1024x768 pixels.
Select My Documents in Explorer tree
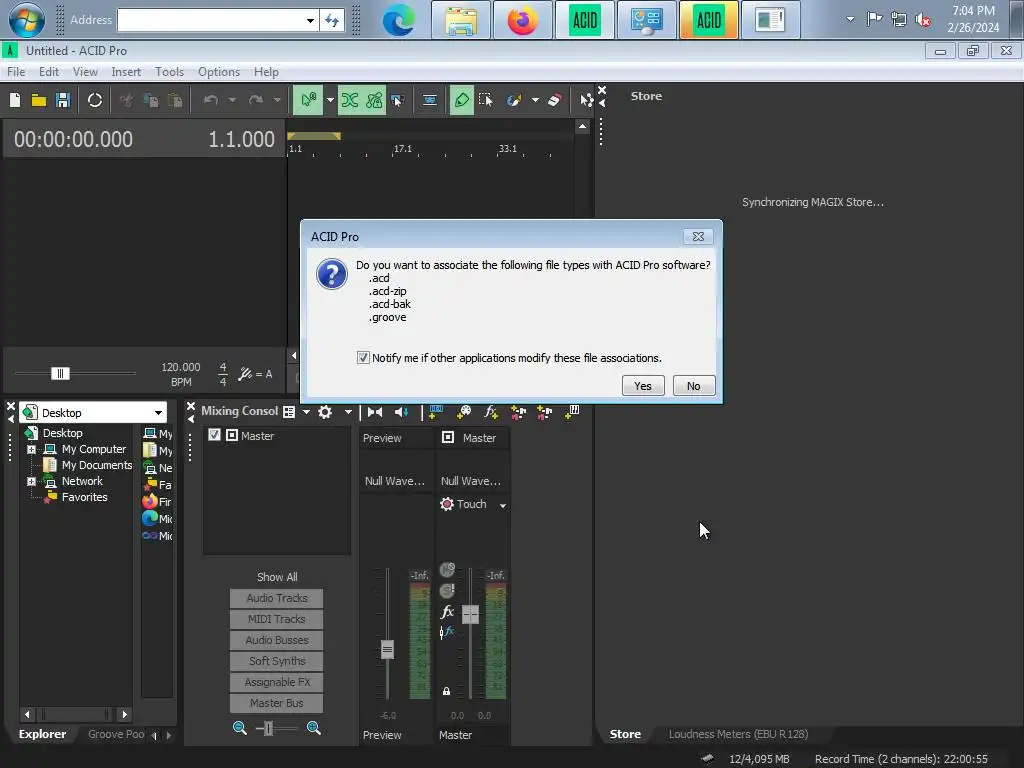tap(97, 465)
